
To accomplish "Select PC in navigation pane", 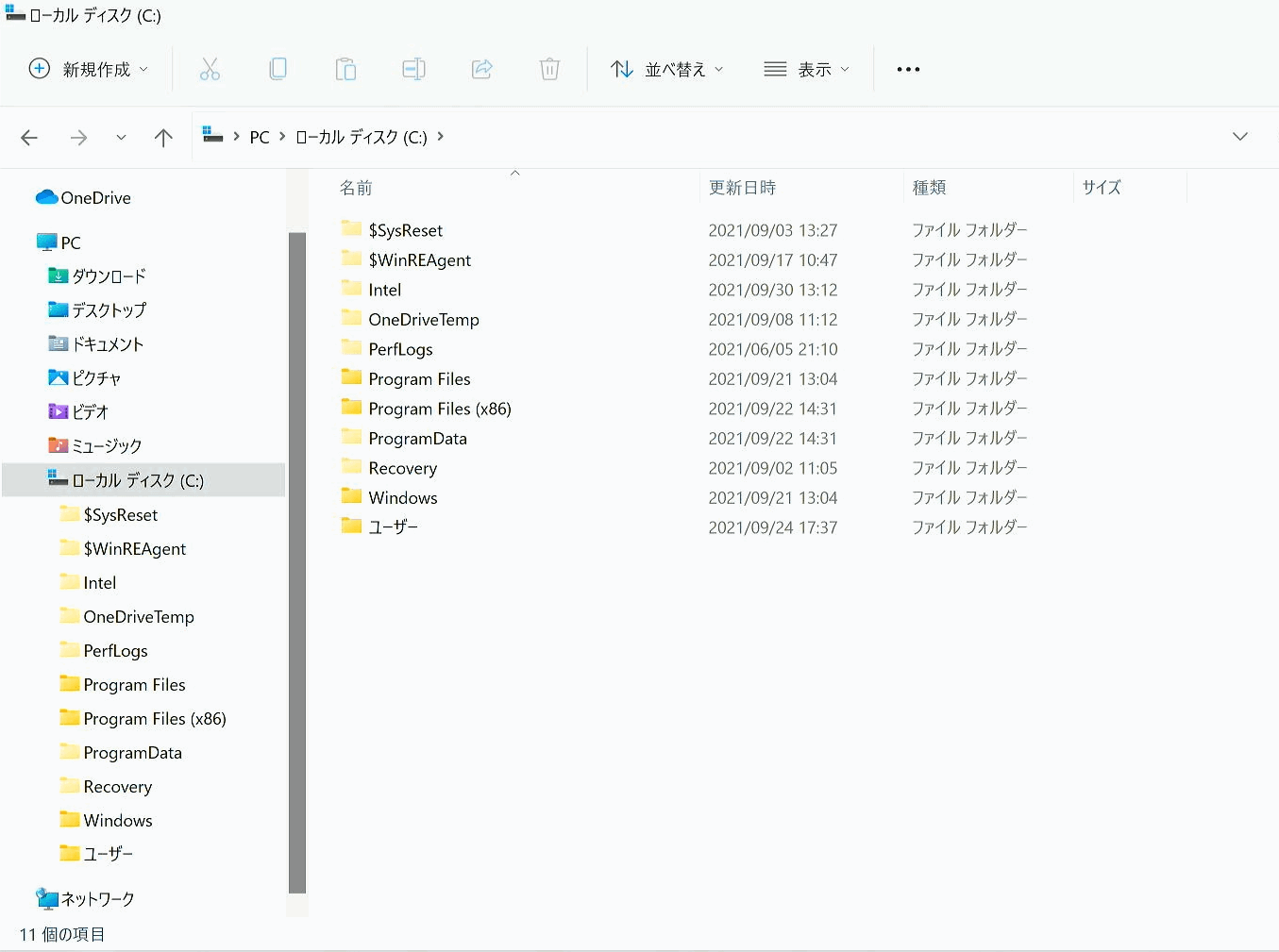I will coord(59,242).
